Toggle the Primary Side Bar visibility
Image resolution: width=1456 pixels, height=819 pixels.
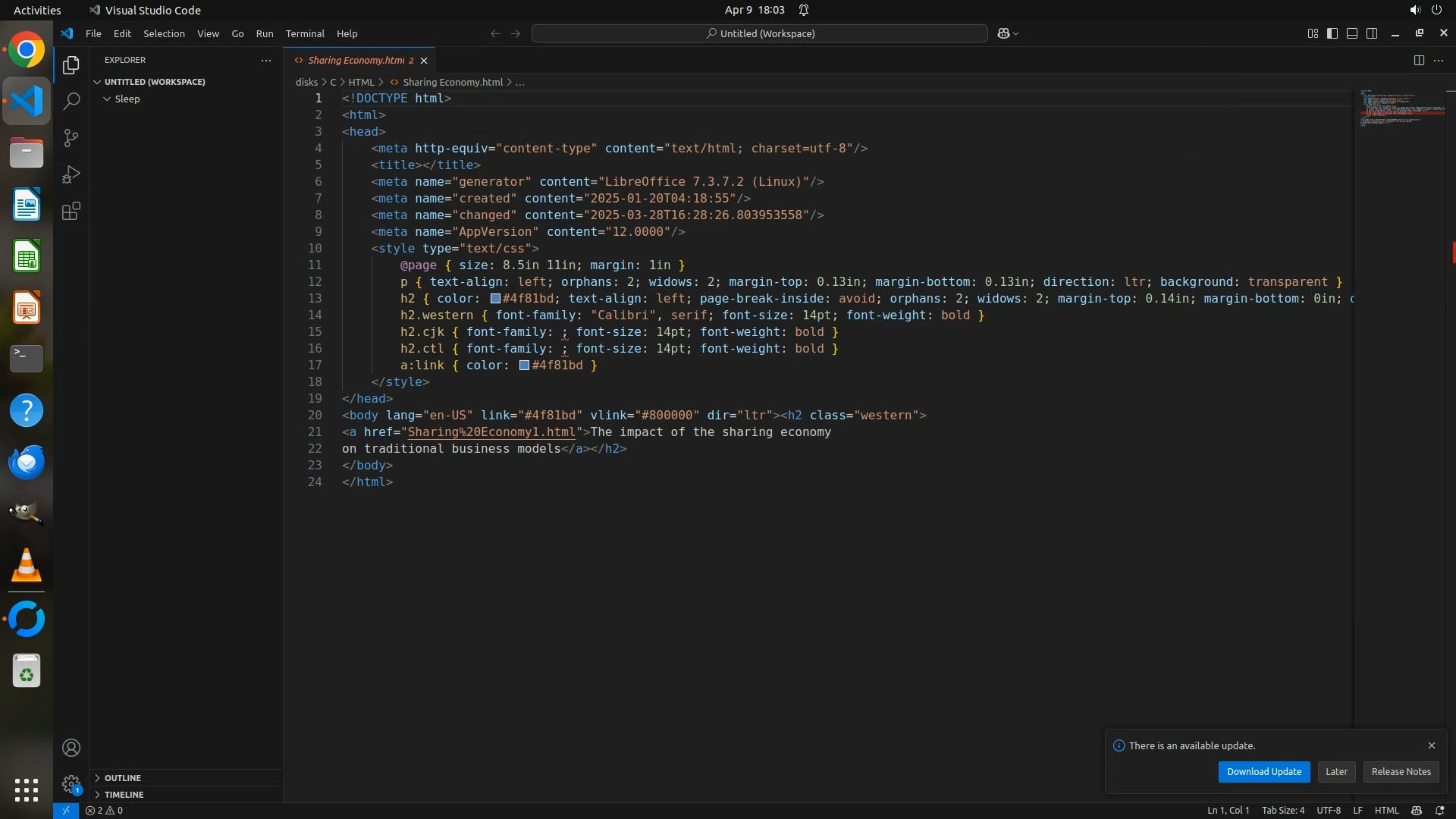click(1332, 33)
